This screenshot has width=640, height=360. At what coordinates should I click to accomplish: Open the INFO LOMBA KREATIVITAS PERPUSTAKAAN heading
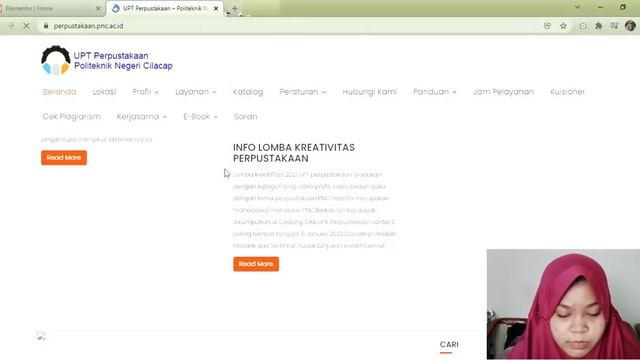294,153
